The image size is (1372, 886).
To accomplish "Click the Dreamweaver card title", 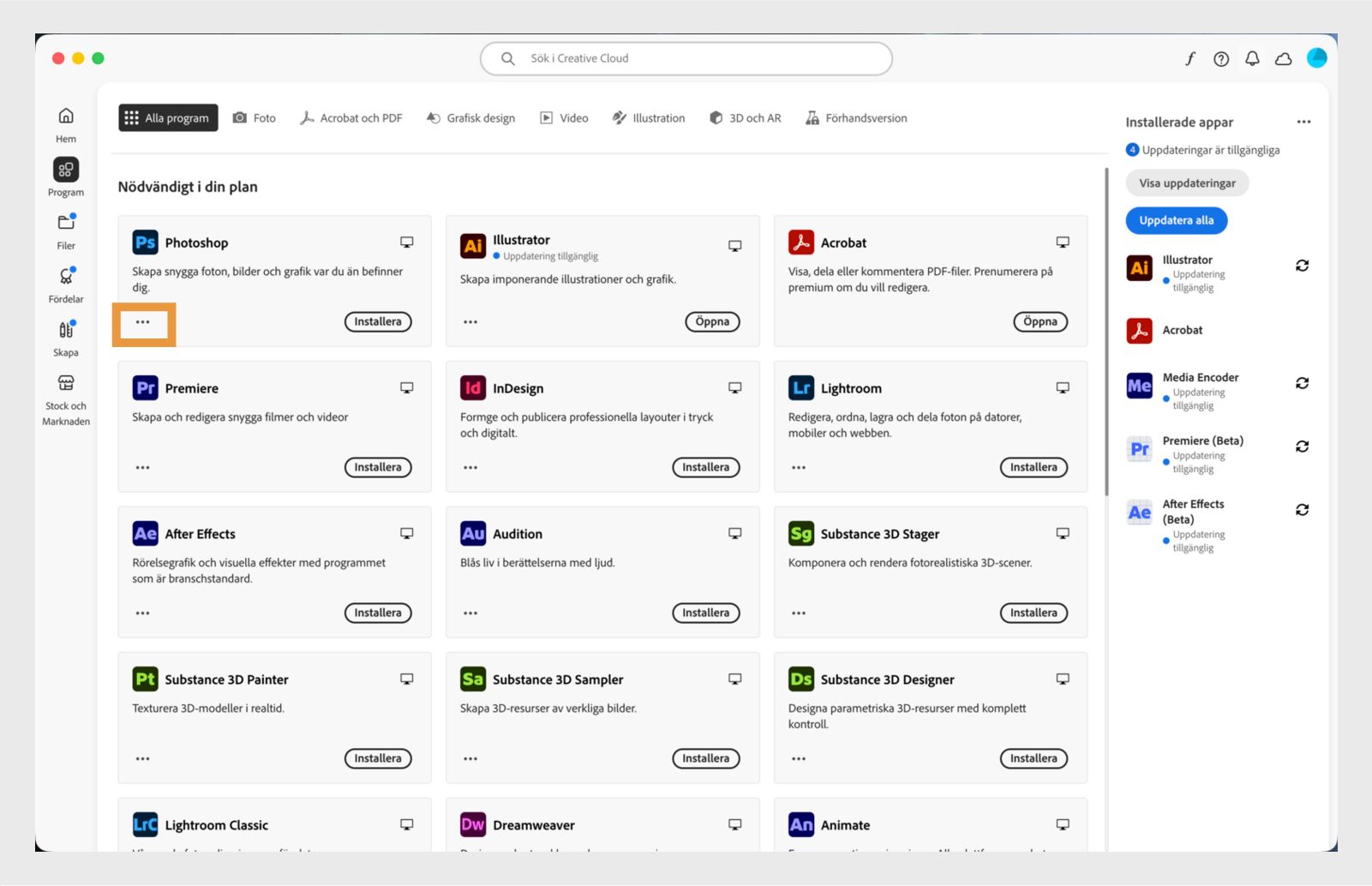I will point(533,825).
